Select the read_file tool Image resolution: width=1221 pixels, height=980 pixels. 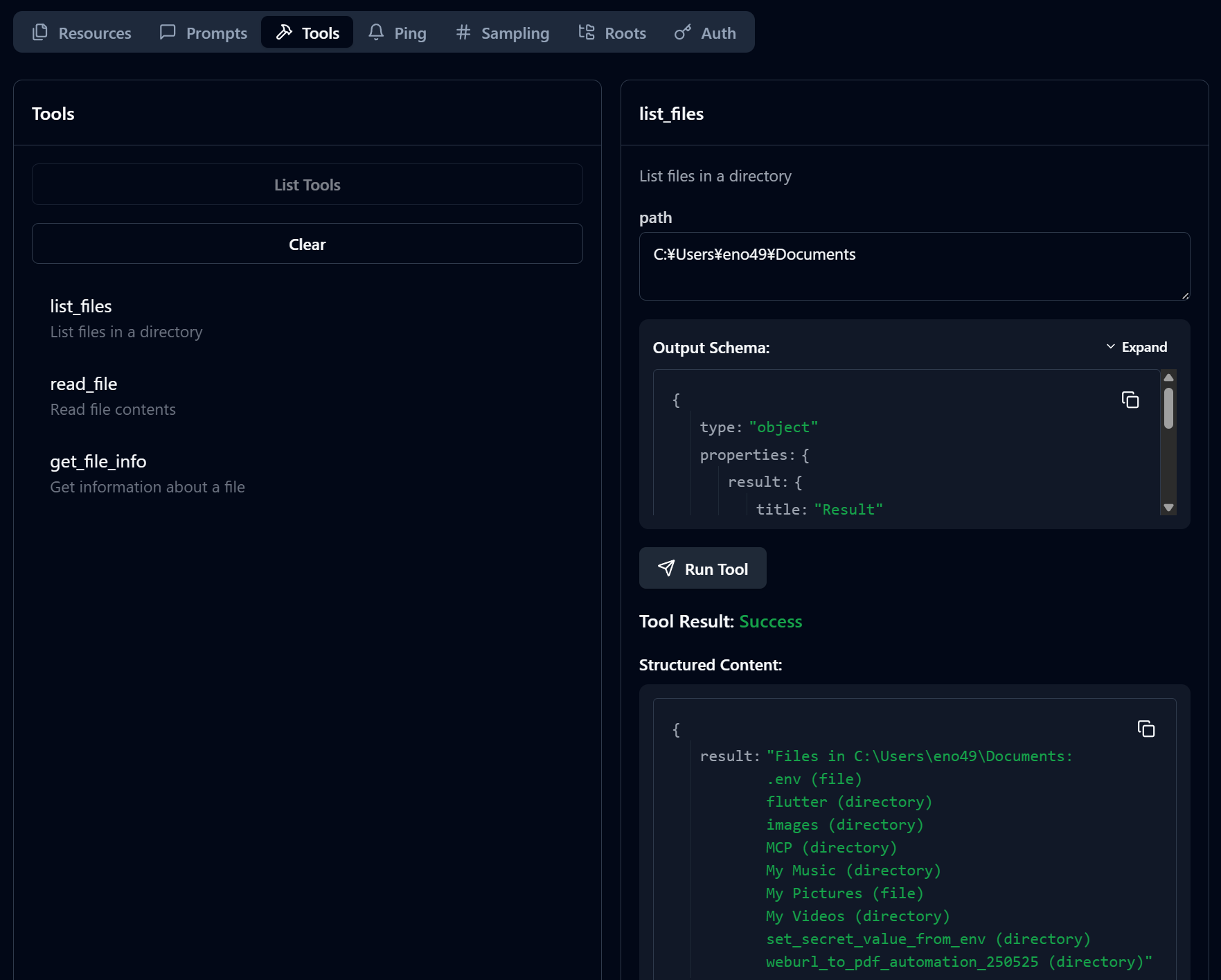point(83,384)
